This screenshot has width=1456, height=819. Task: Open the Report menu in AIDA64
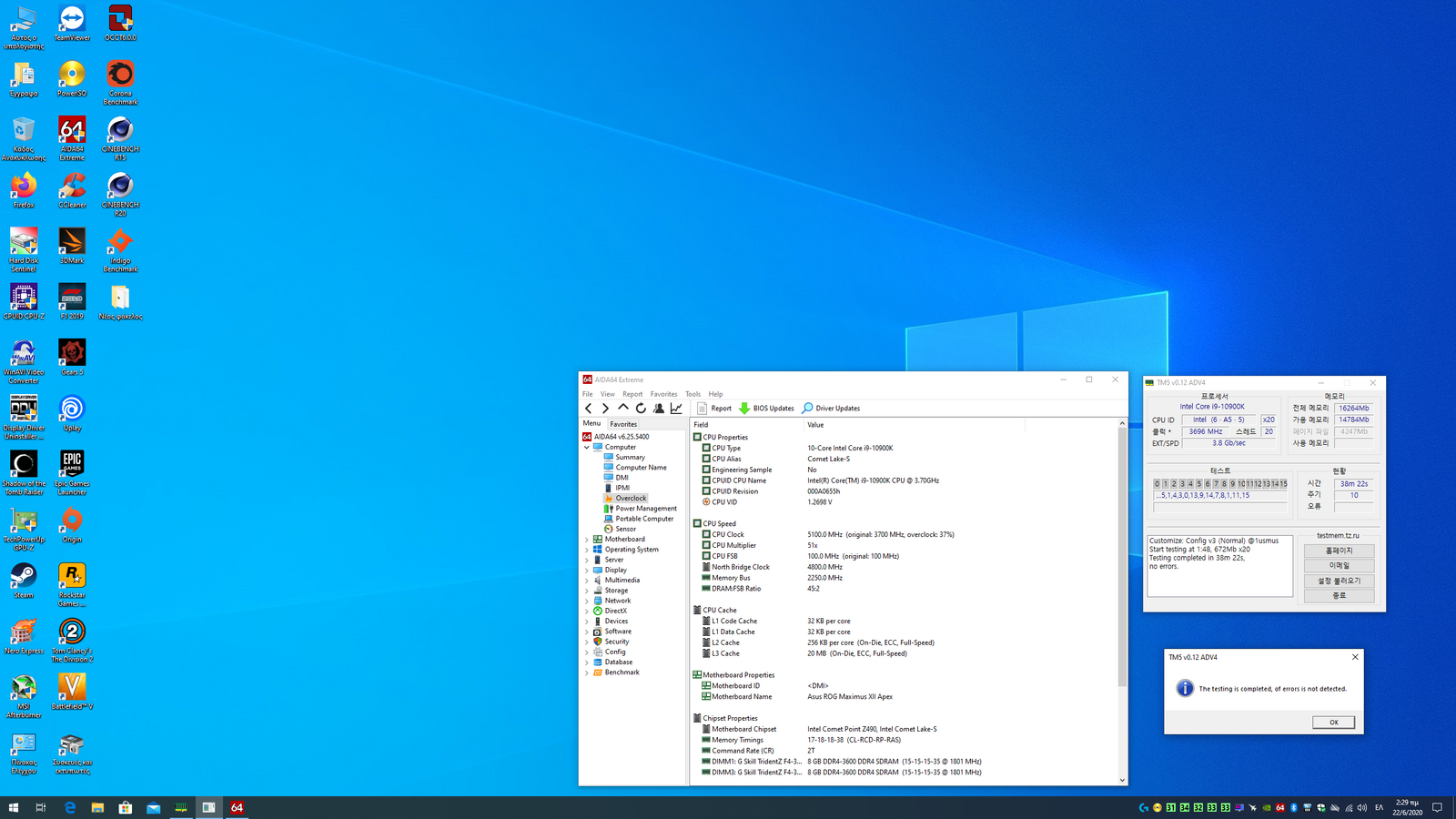click(x=632, y=394)
